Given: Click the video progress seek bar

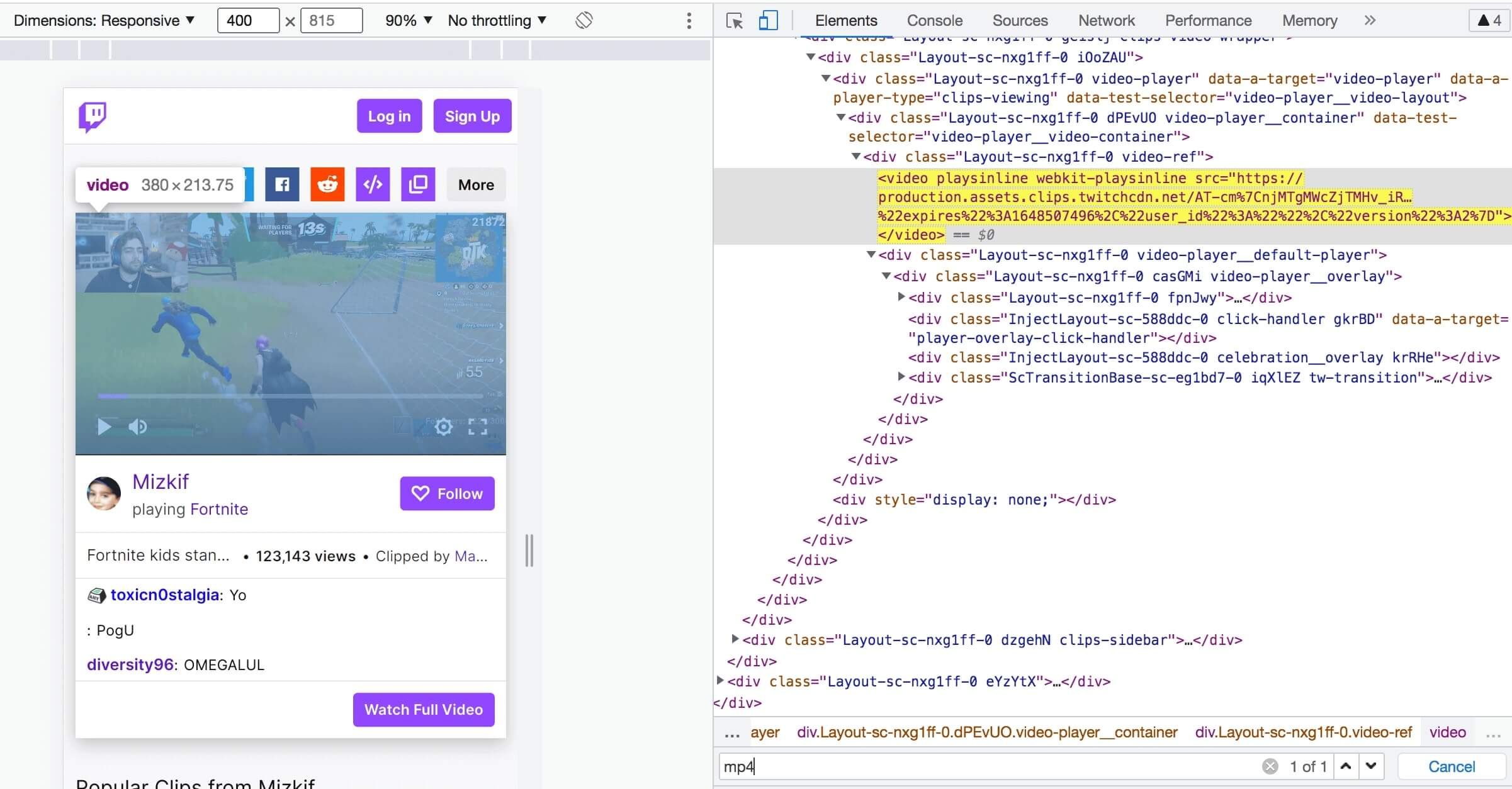Looking at the screenshot, I should point(290,396).
